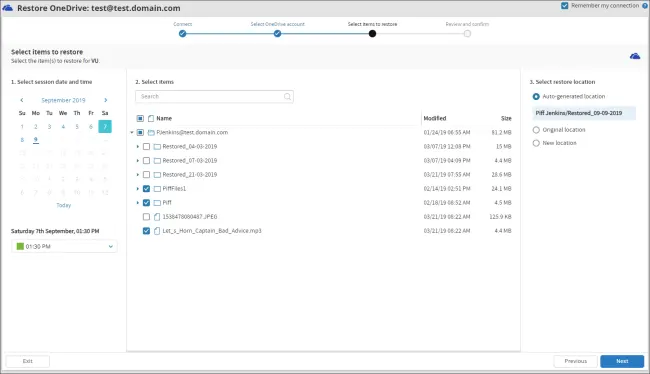The height and width of the screenshot is (374, 650).
Task: Click the folder icon of PiffFiles1
Action: coord(157,189)
